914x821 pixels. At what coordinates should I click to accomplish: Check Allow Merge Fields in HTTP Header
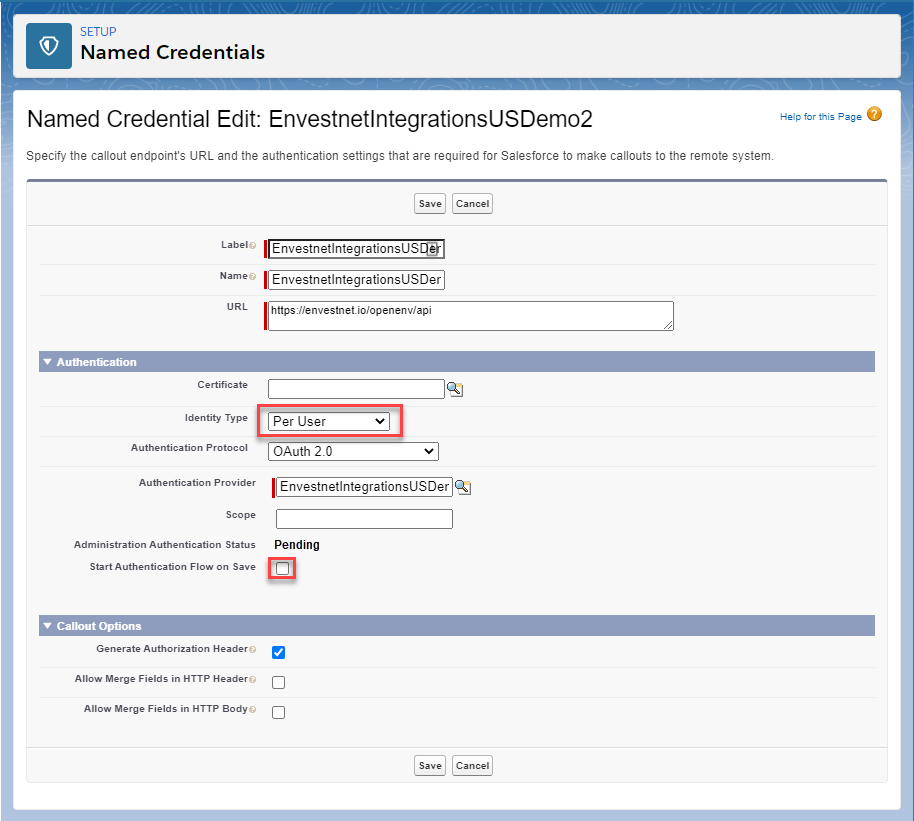pos(279,682)
